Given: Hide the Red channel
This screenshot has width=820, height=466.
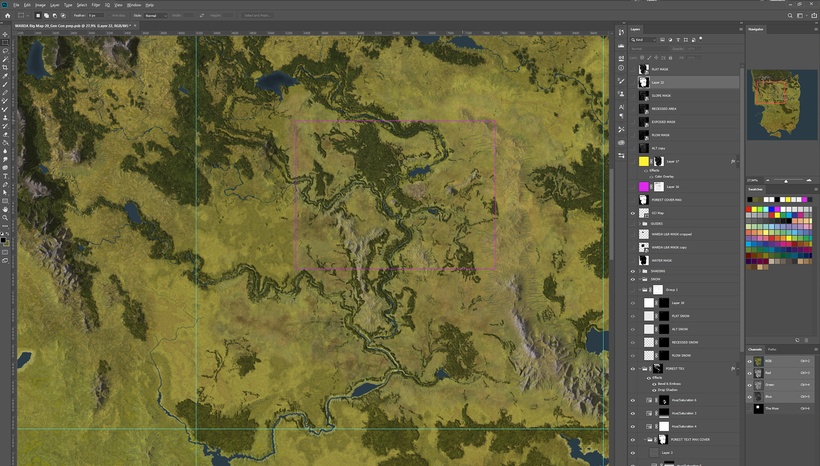Looking at the screenshot, I should tap(749, 373).
